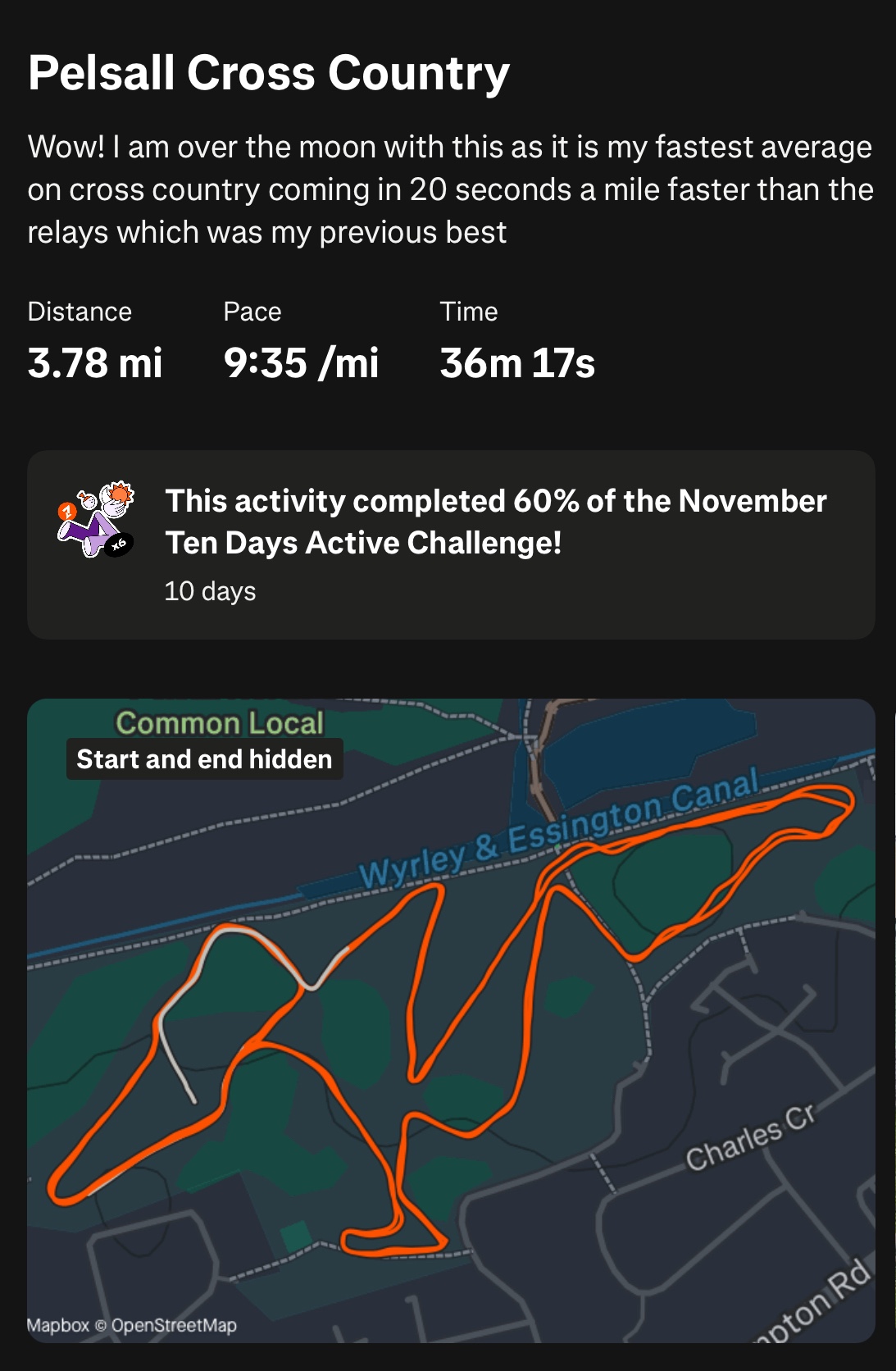
Task: Select the Pace stat 9:35 /mi
Action: click(x=301, y=362)
